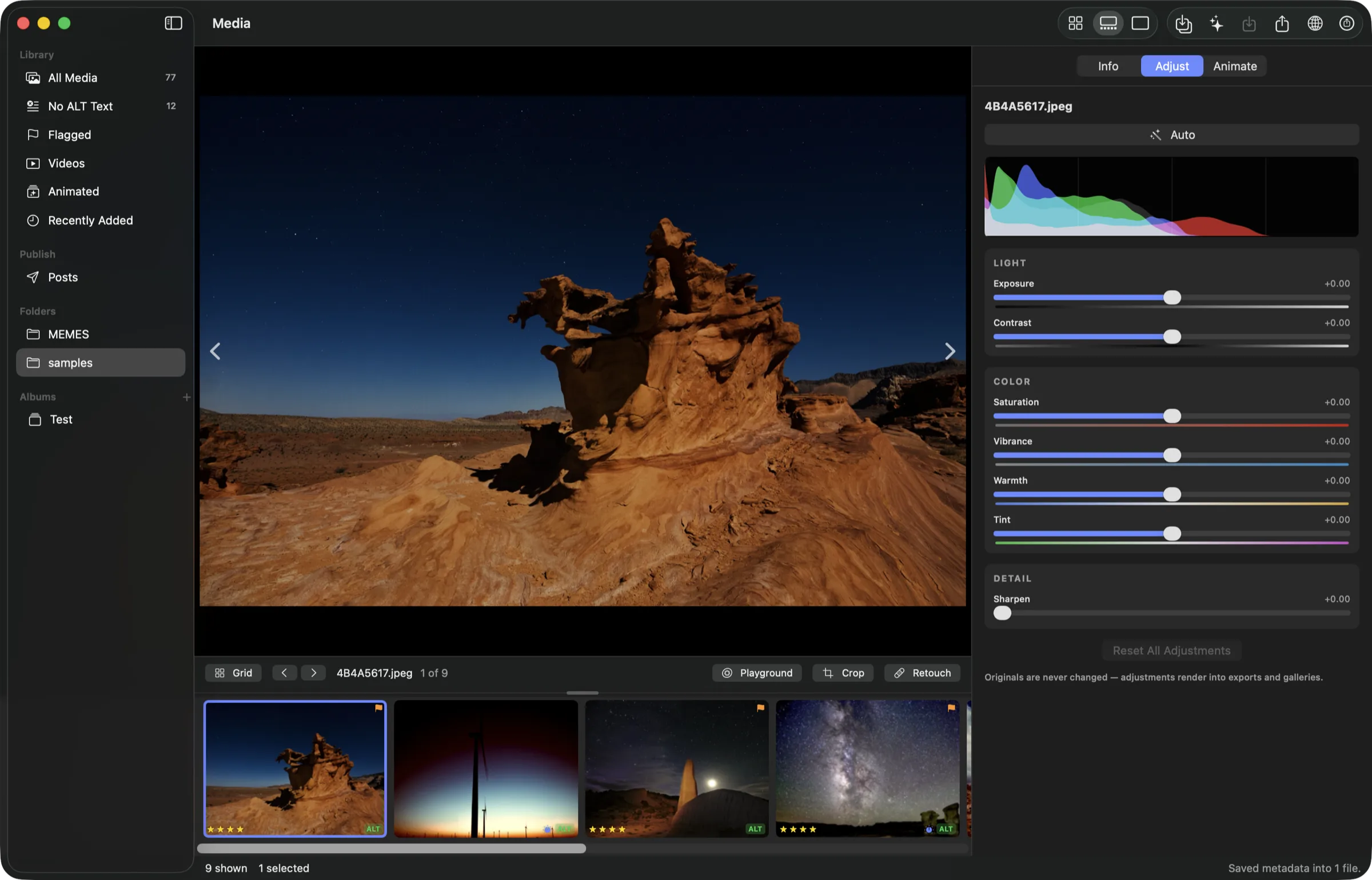This screenshot has height=880, width=1372.
Task: Show Flagged items
Action: (x=101, y=134)
